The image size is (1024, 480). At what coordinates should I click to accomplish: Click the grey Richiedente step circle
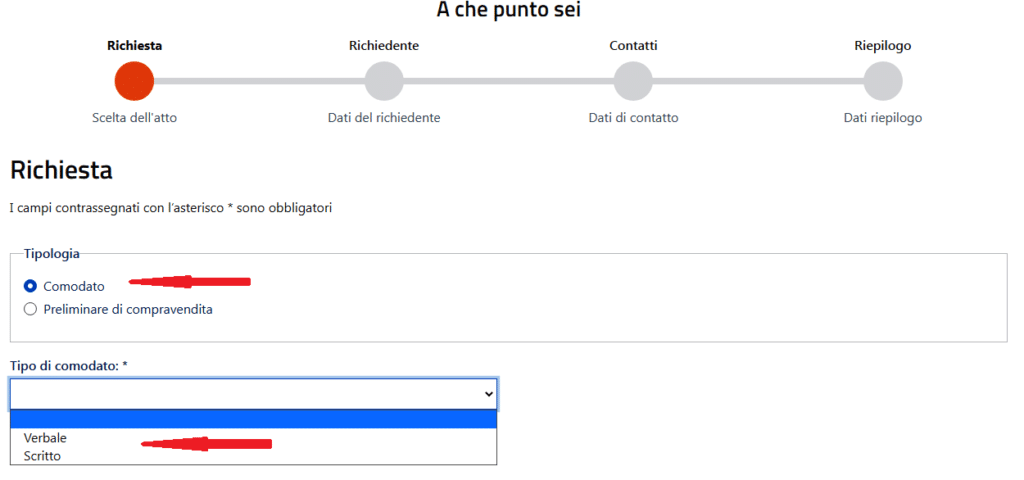pyautogui.click(x=384, y=81)
